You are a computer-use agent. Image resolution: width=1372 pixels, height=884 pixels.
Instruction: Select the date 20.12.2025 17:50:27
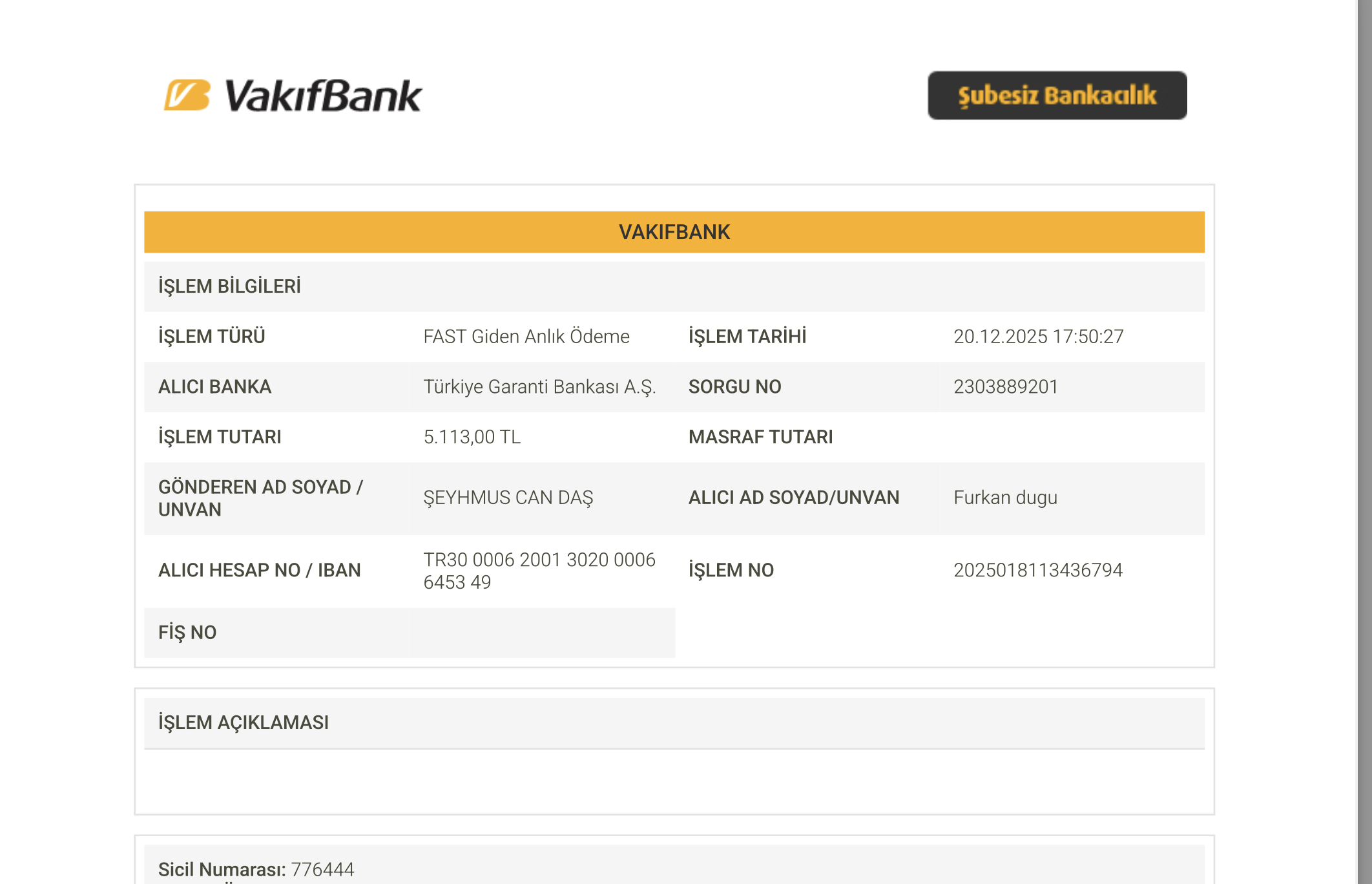pos(1039,337)
